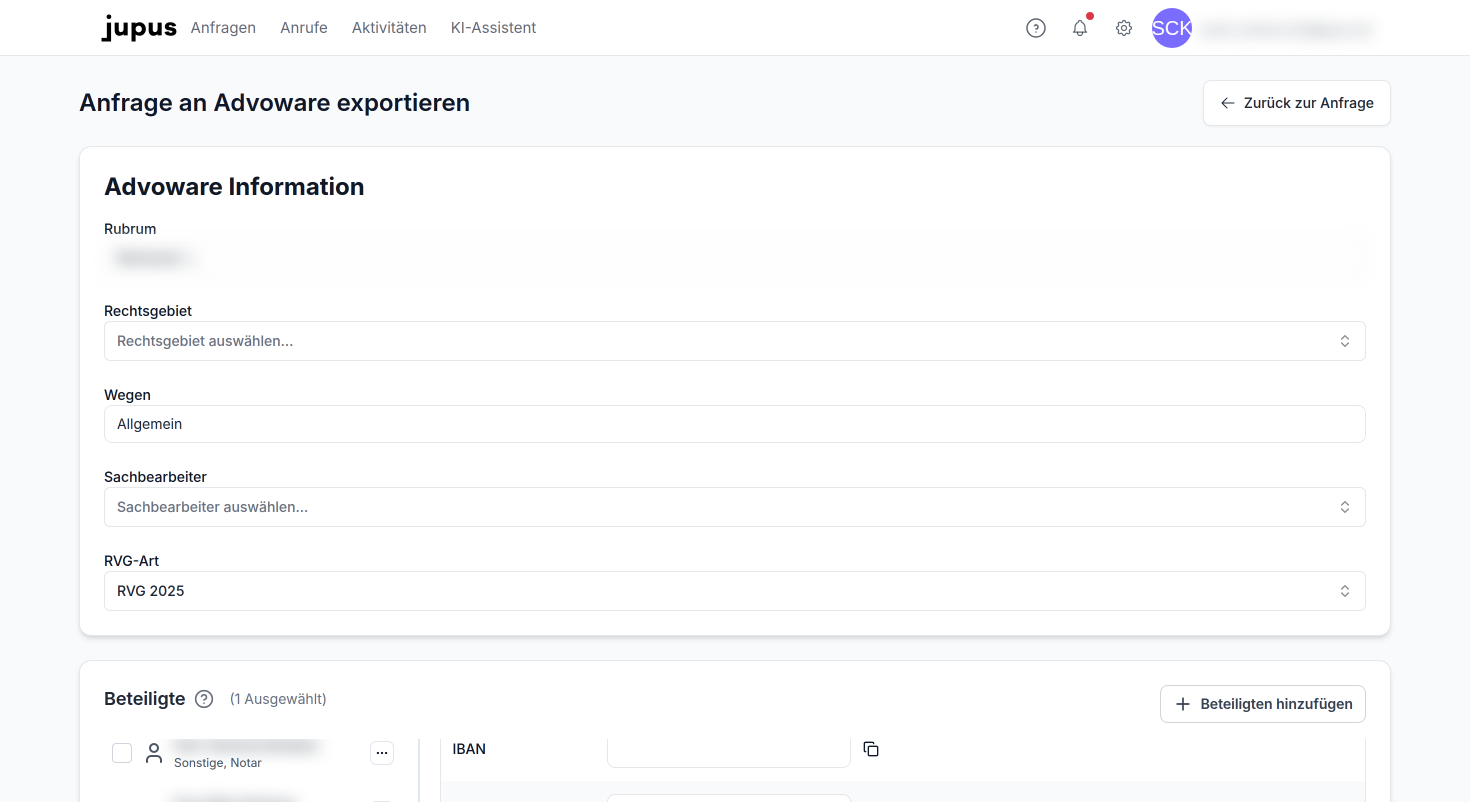Open the help question mark icon in header

pos(1036,28)
